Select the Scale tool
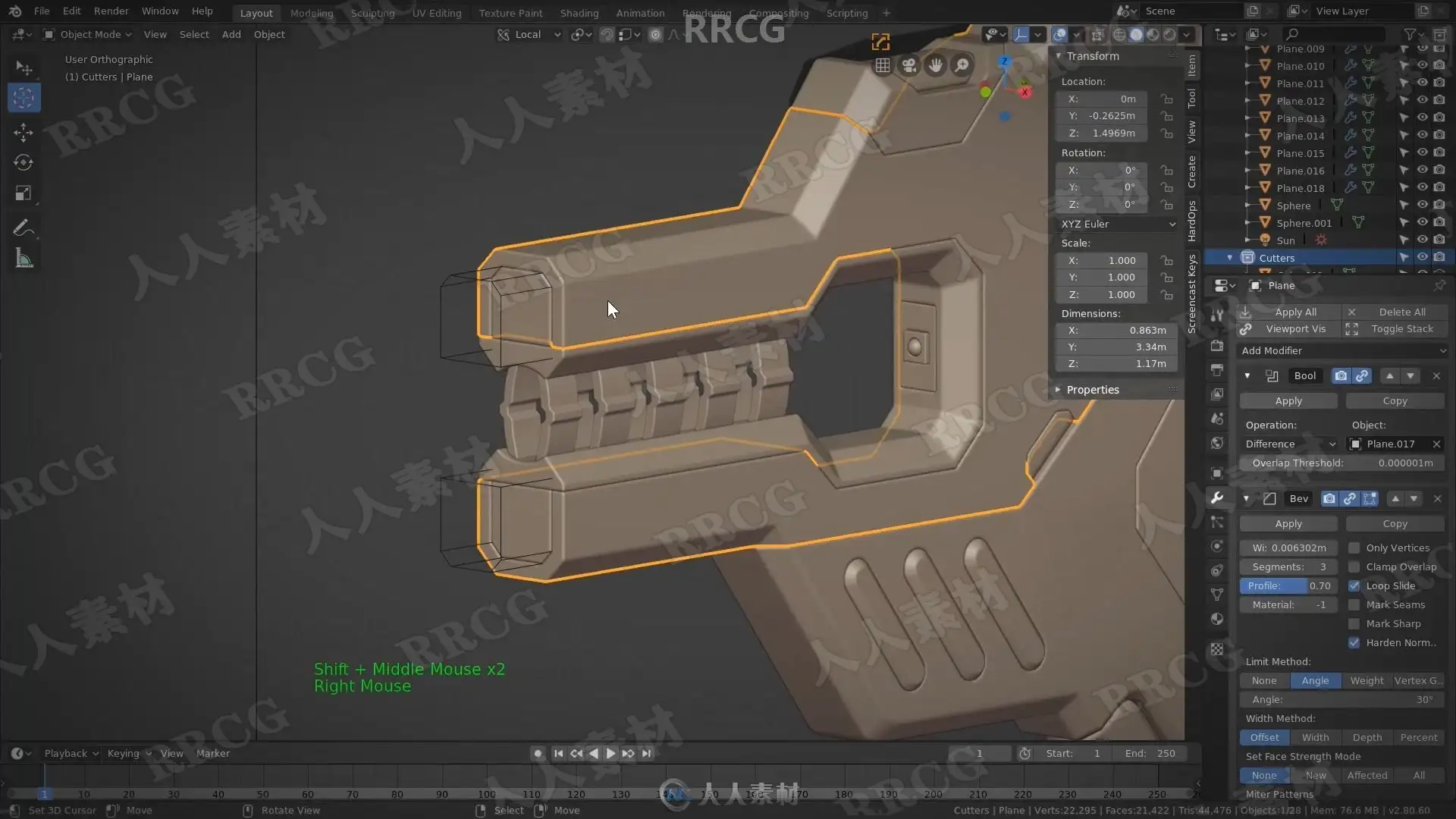This screenshot has height=819, width=1456. [x=23, y=193]
